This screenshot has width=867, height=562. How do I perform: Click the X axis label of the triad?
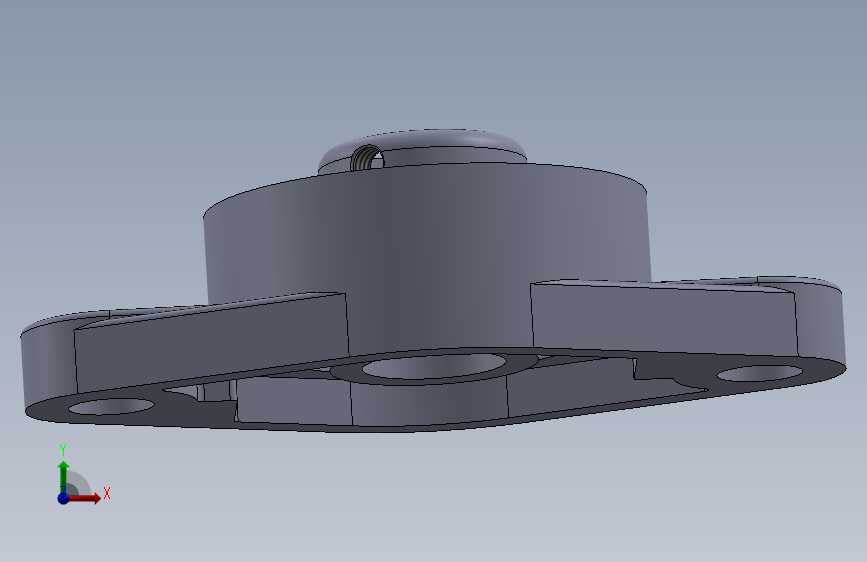point(107,493)
